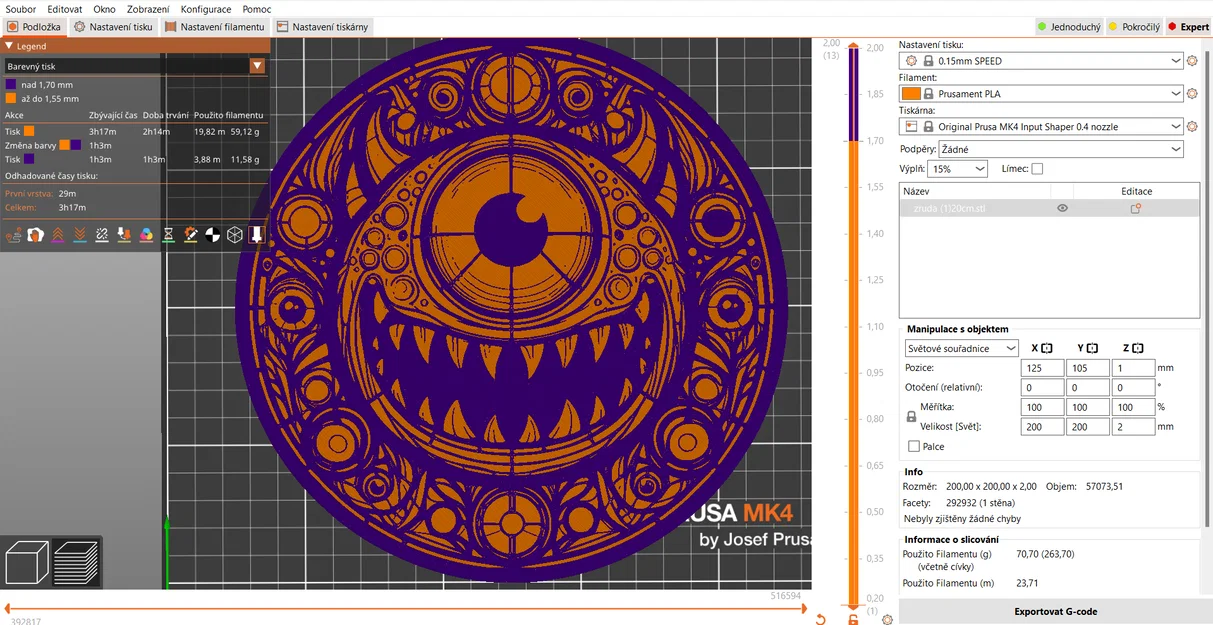
Task: Click the reset arrow icon below vertical slider
Action: point(821,619)
